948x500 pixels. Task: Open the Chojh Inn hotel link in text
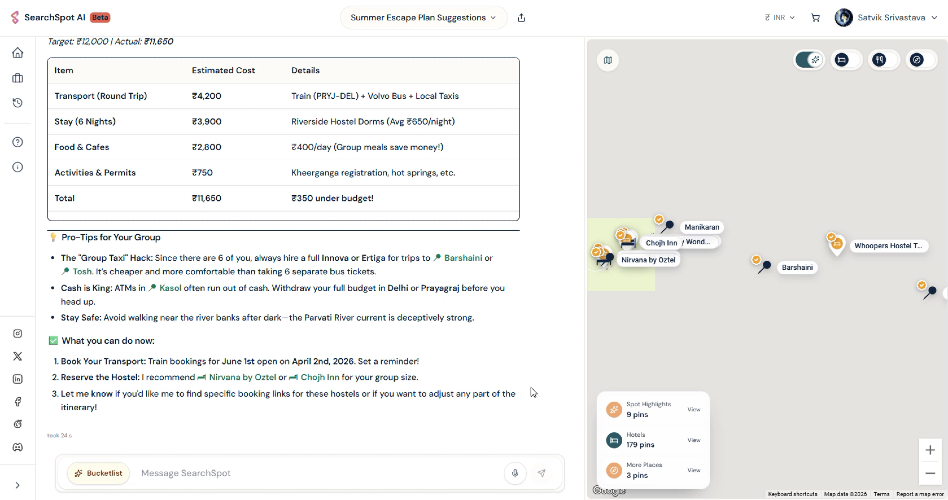pos(314,377)
